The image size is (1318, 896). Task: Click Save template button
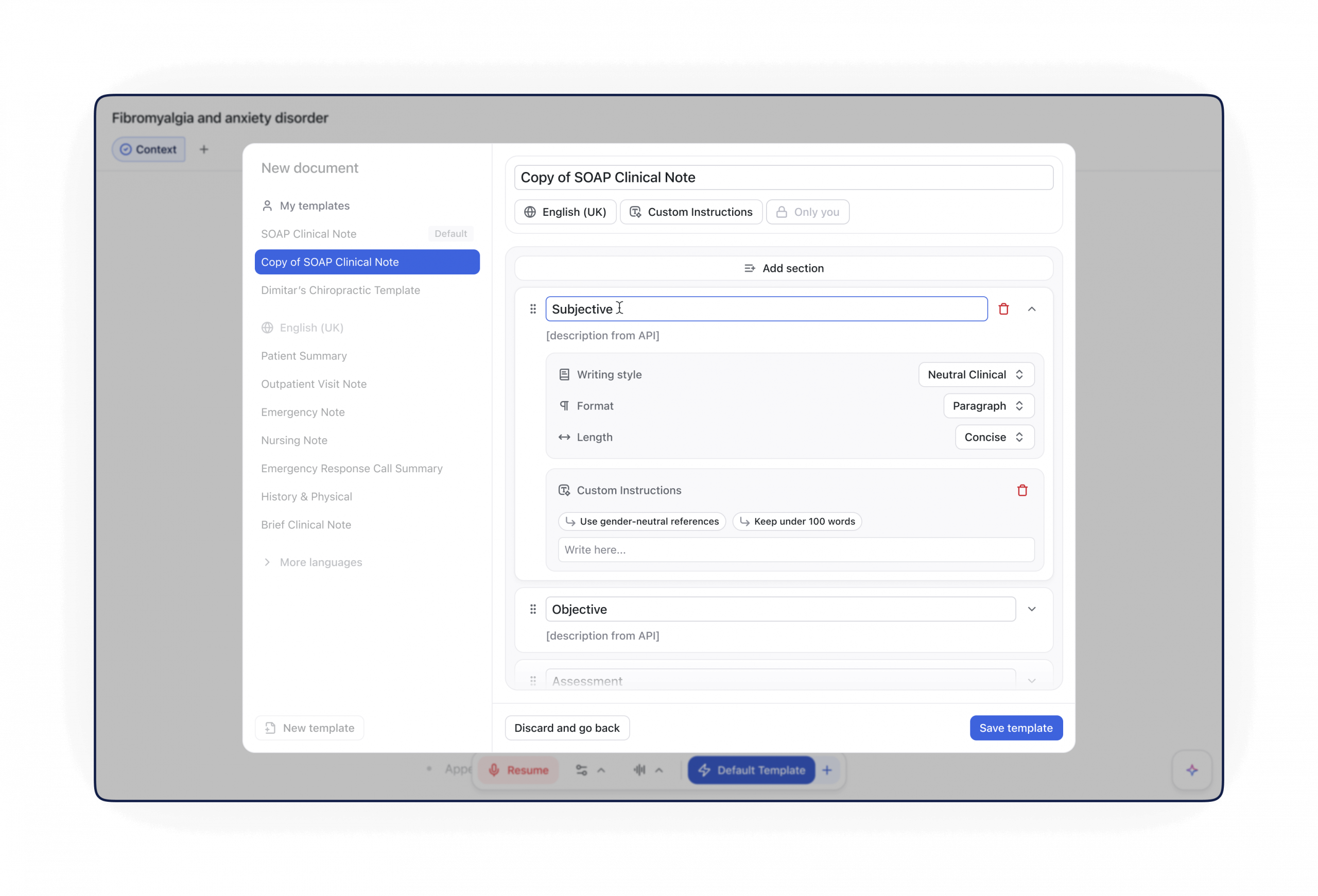click(x=1016, y=728)
